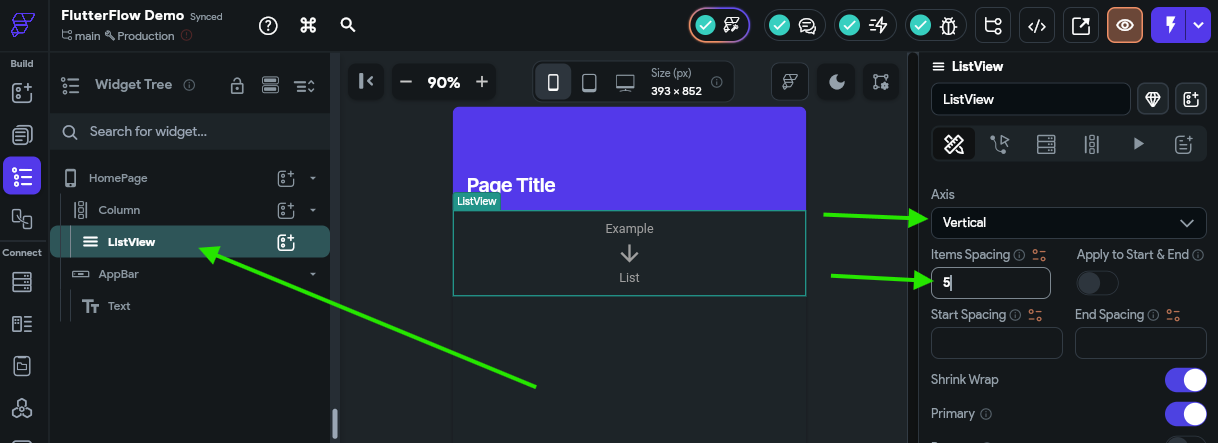Open the debug bug status icon
Image resolution: width=1218 pixels, height=443 pixels.
936,26
